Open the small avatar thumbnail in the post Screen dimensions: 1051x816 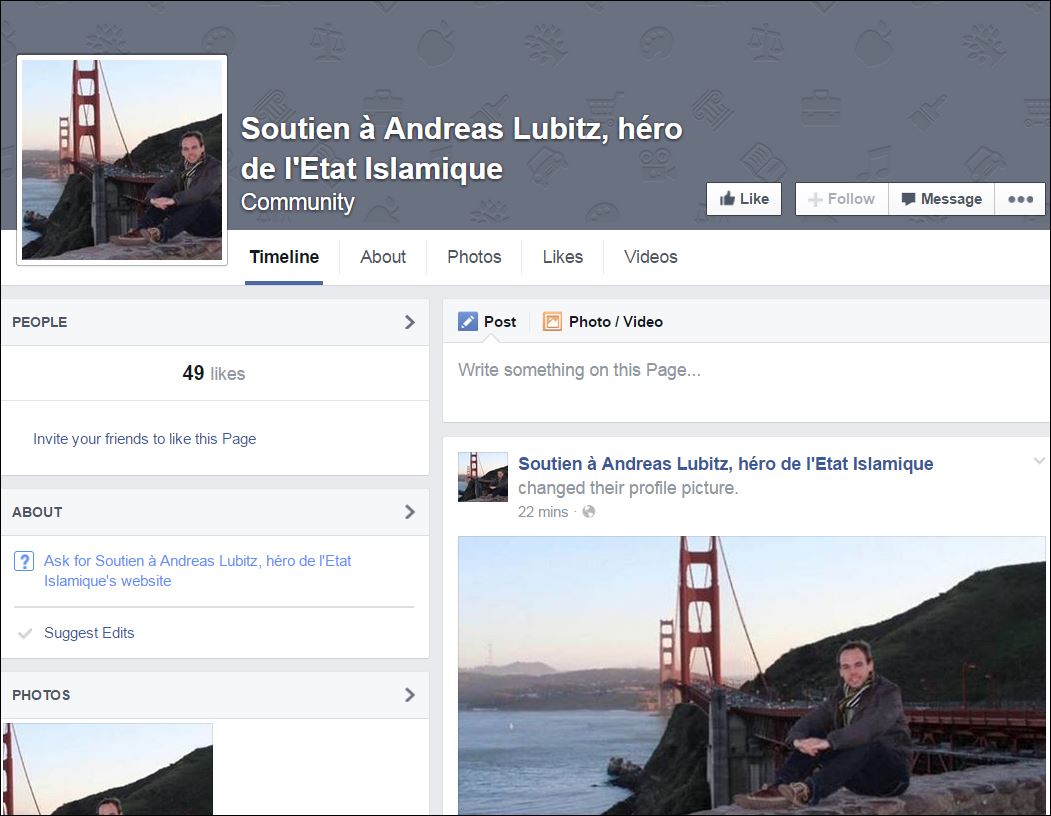pos(483,477)
